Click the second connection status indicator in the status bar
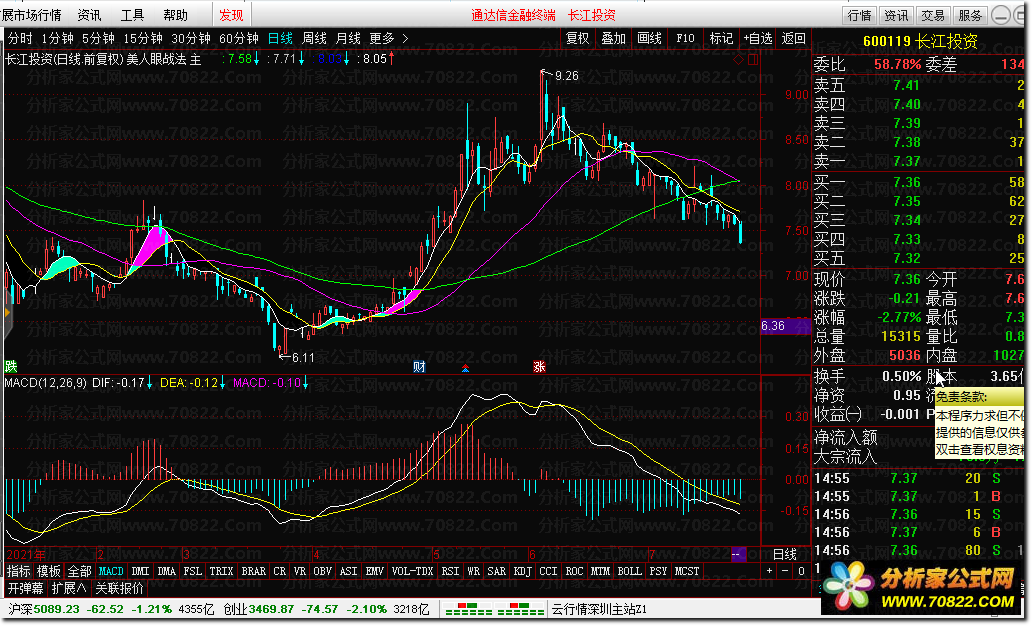The width and height of the screenshot is (1033, 626). click(520, 609)
